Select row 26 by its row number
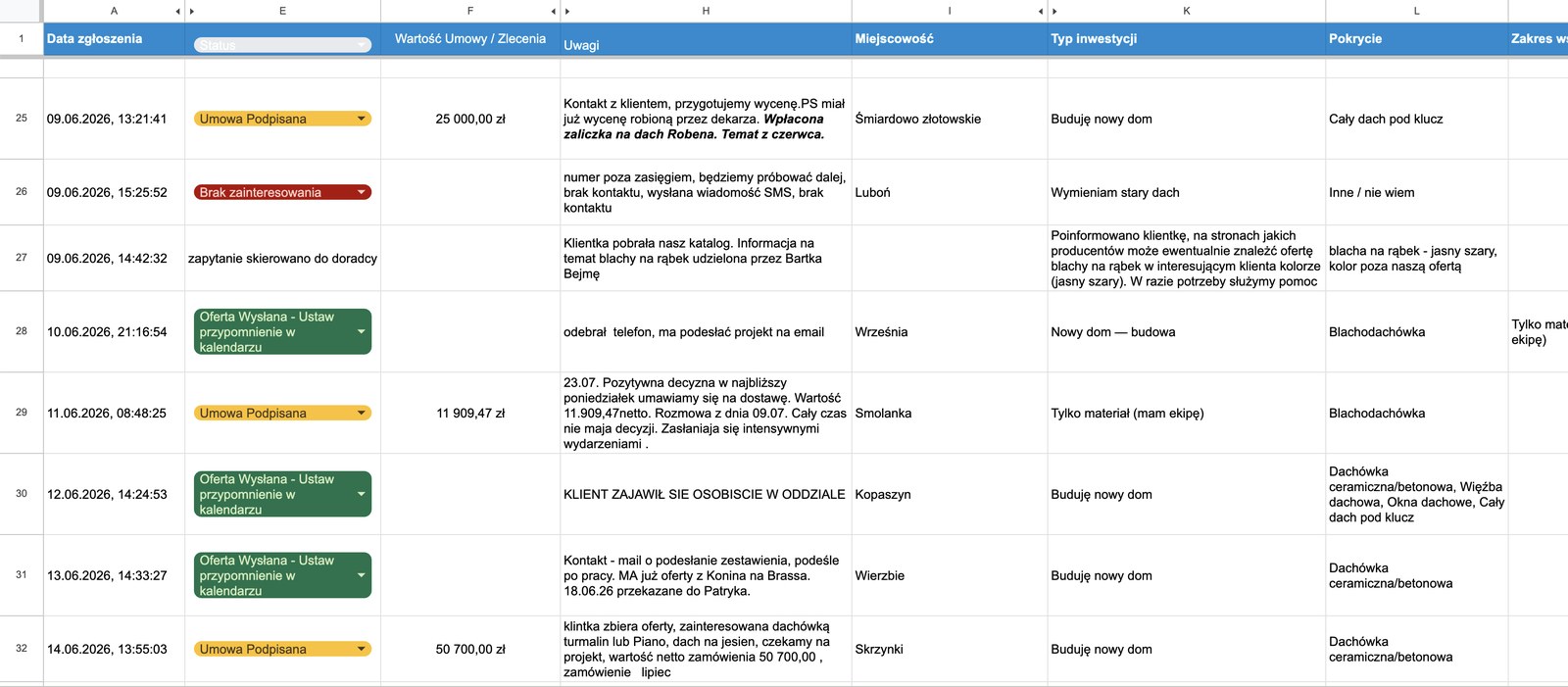The width and height of the screenshot is (1568, 687). coord(22,192)
